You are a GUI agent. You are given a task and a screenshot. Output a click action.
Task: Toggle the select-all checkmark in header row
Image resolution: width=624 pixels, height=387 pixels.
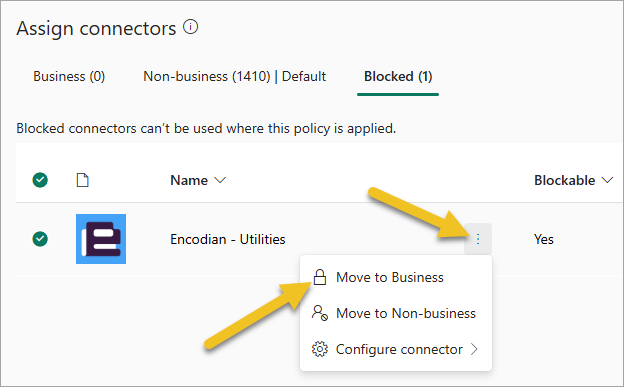[40, 180]
